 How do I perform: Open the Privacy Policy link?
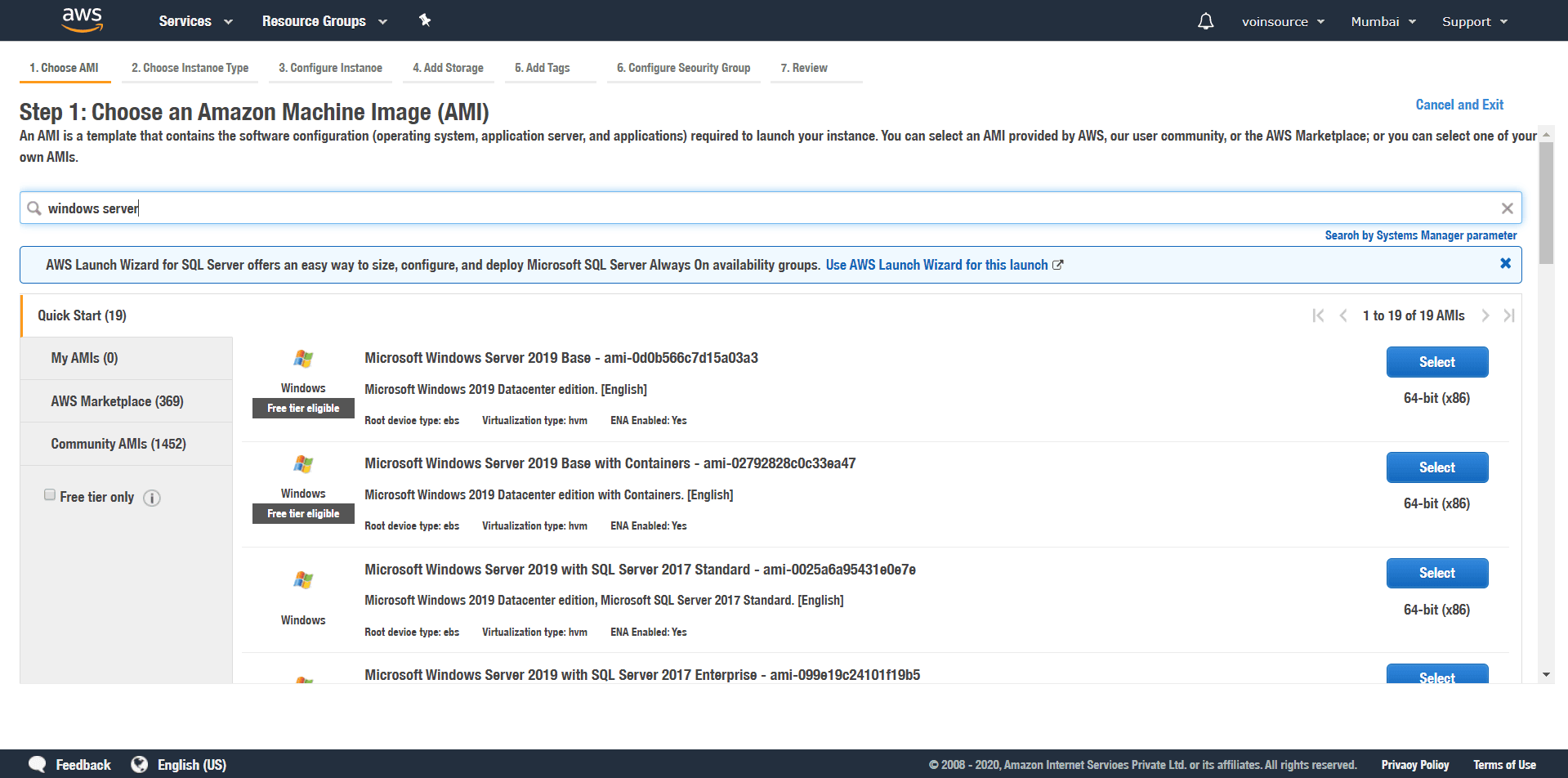pos(1415,765)
